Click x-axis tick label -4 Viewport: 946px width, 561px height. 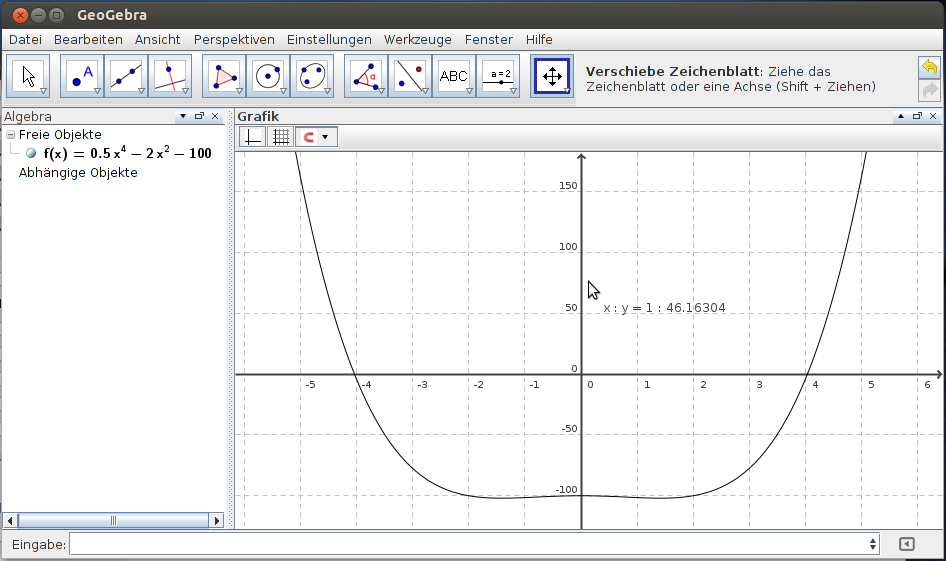366,384
